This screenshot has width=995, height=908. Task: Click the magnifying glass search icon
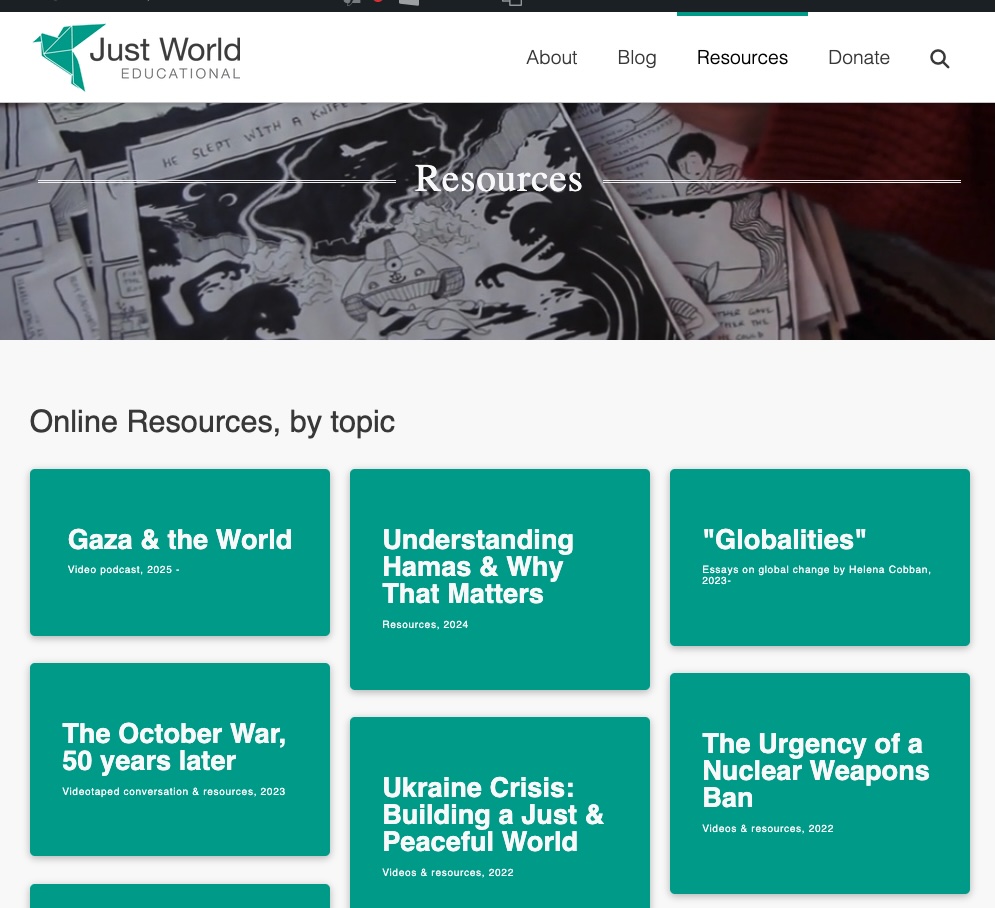tap(939, 58)
